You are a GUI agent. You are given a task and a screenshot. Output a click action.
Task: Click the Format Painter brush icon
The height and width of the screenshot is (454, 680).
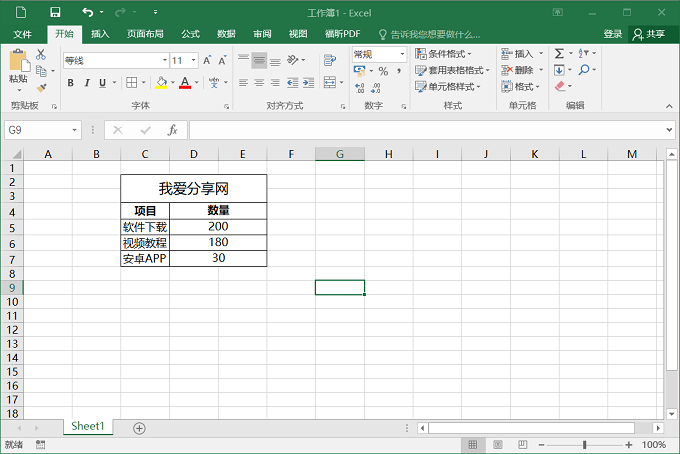click(x=41, y=87)
